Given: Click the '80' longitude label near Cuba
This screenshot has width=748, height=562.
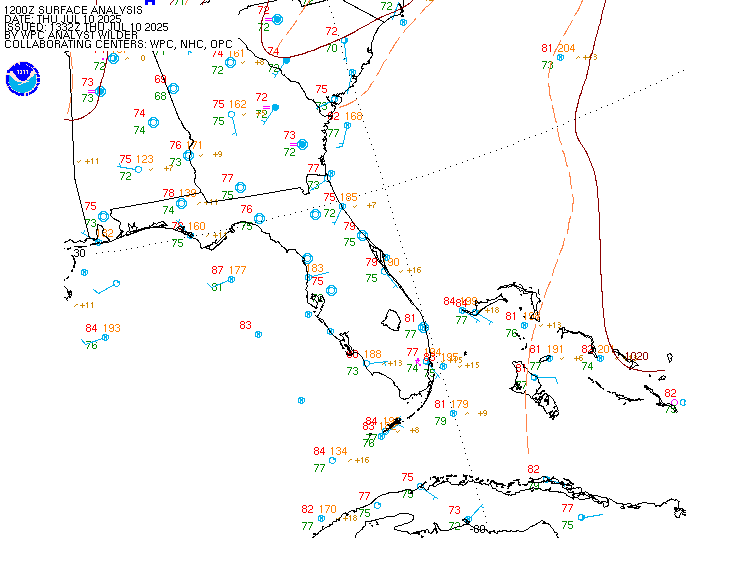Looking at the screenshot, I should click(x=479, y=529).
